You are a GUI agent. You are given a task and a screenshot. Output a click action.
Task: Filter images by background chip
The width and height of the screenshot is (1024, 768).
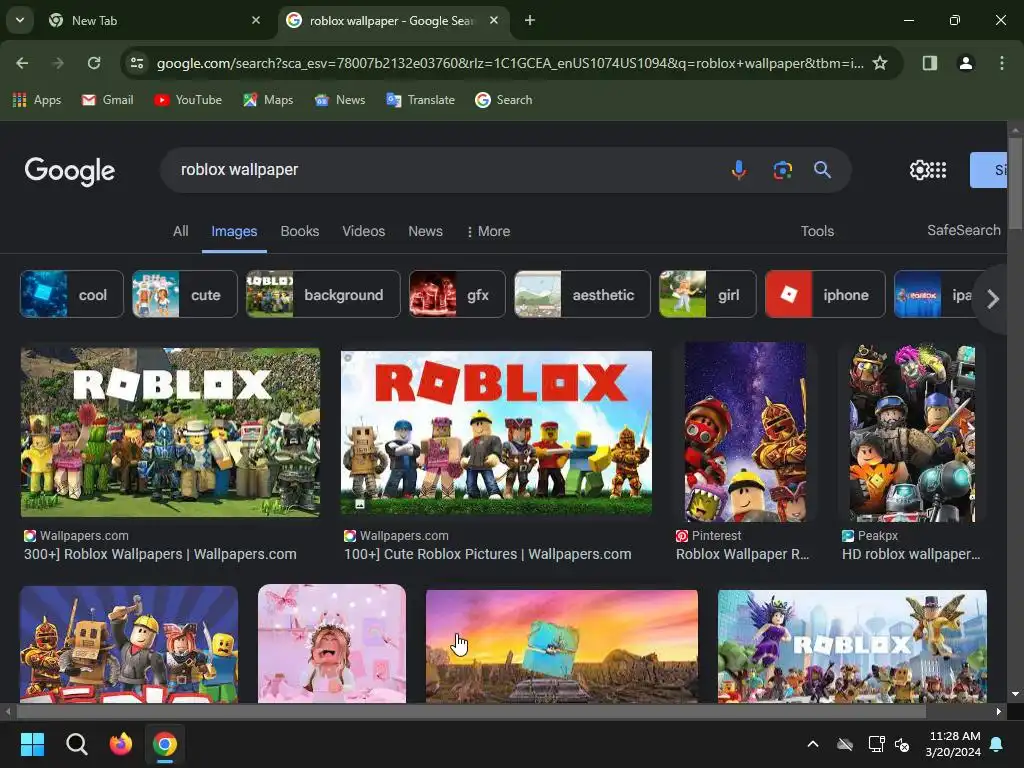click(323, 295)
